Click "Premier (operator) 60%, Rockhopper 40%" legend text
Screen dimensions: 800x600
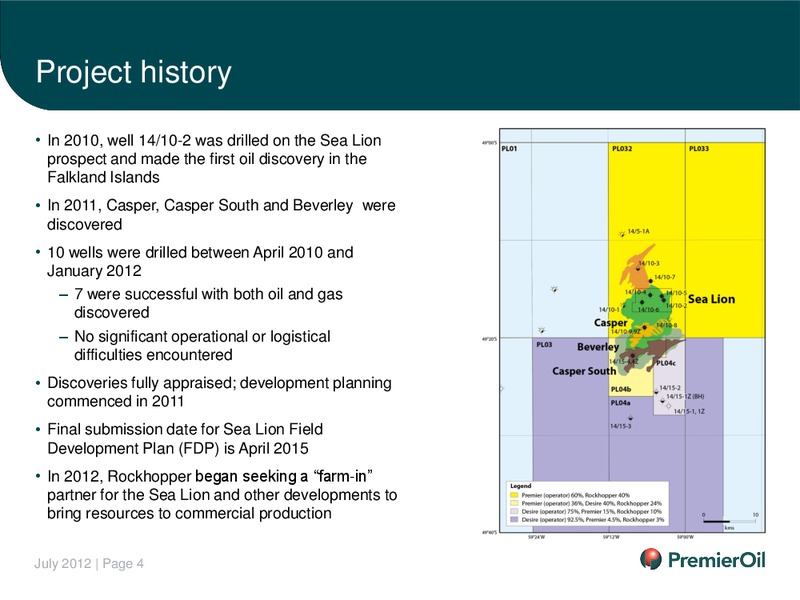(x=576, y=495)
